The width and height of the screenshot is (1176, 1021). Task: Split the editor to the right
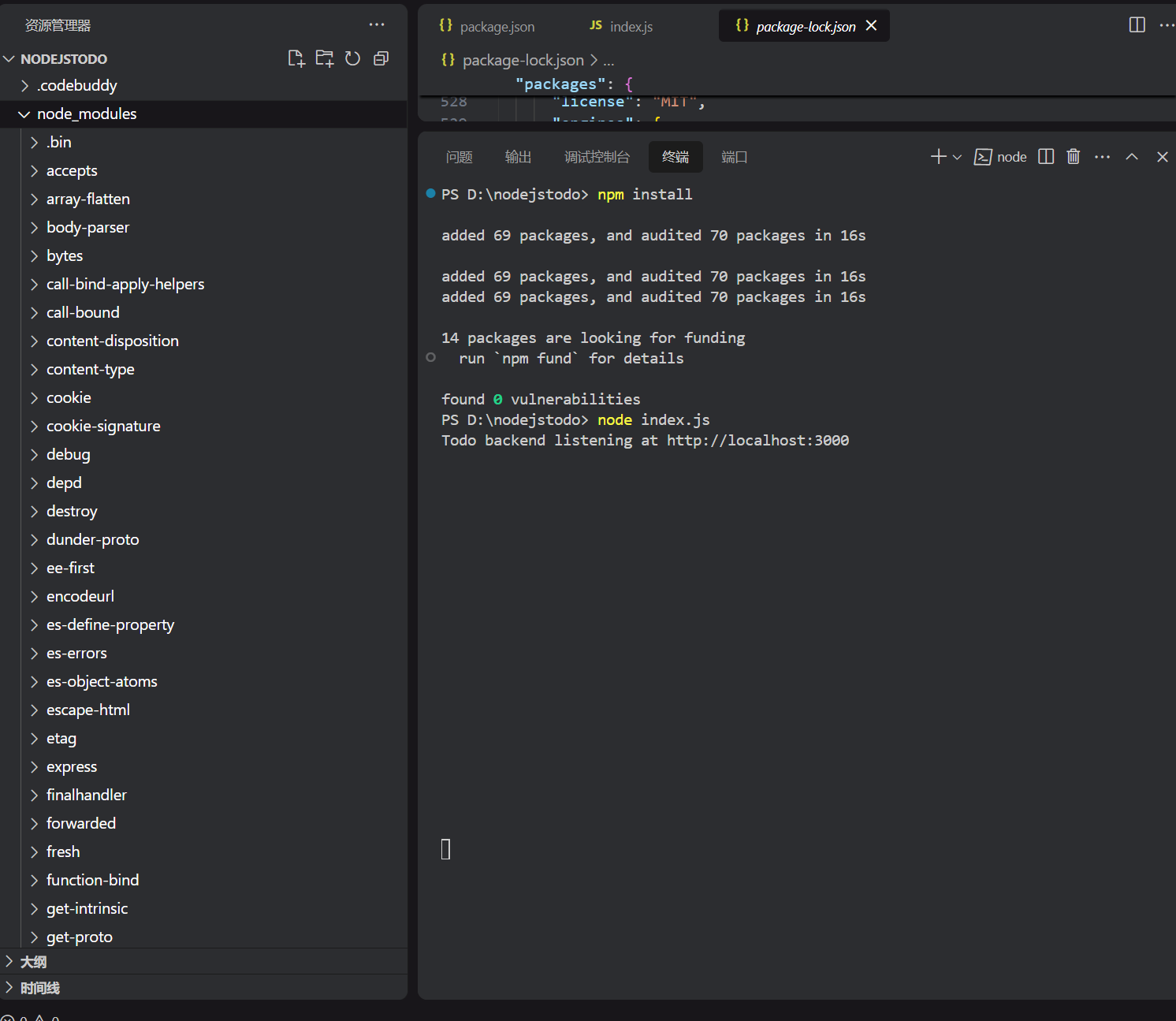click(1137, 25)
